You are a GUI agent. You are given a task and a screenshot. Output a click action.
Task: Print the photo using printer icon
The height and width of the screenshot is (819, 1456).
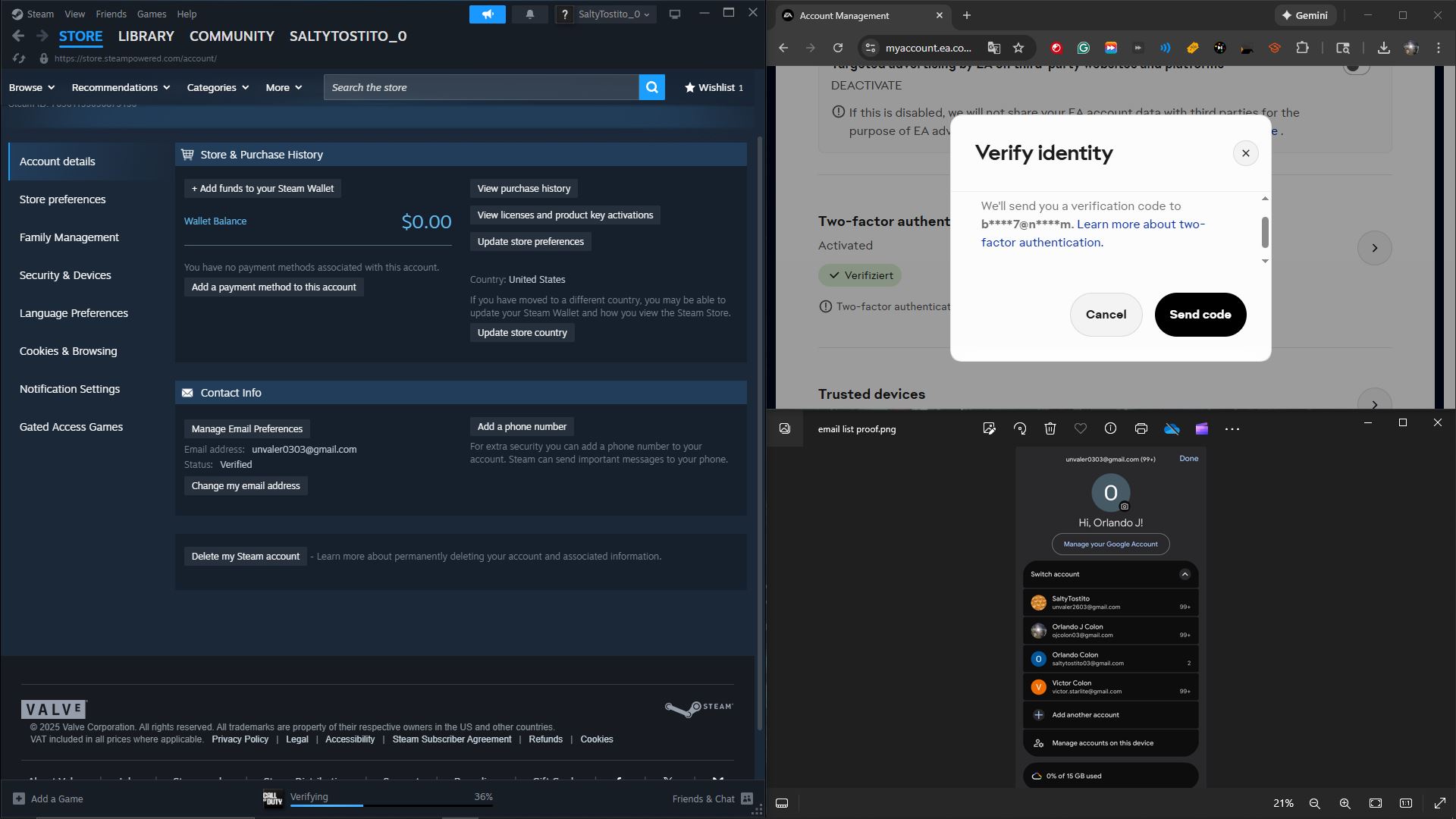pos(1141,429)
